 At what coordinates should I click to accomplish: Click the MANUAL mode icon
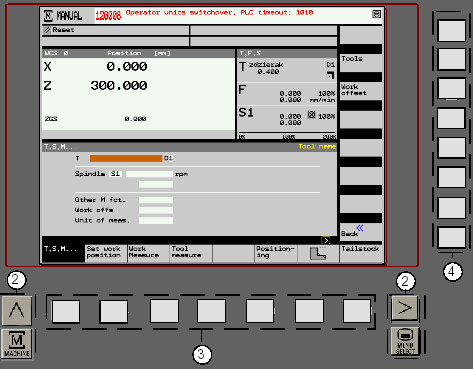point(48,16)
